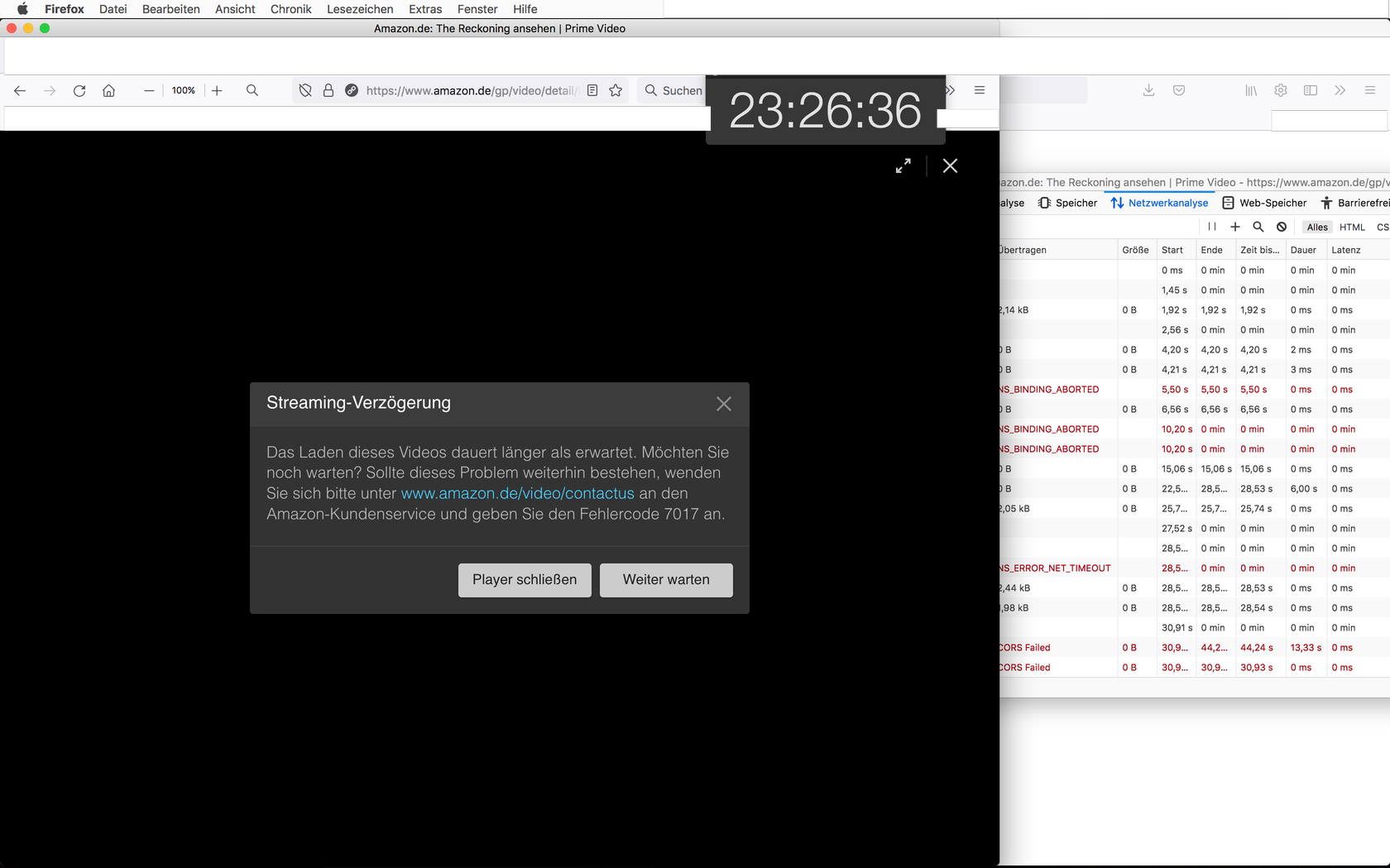Toggle reader view in the address bar
Viewport: 1390px width, 868px height.
tap(592, 91)
